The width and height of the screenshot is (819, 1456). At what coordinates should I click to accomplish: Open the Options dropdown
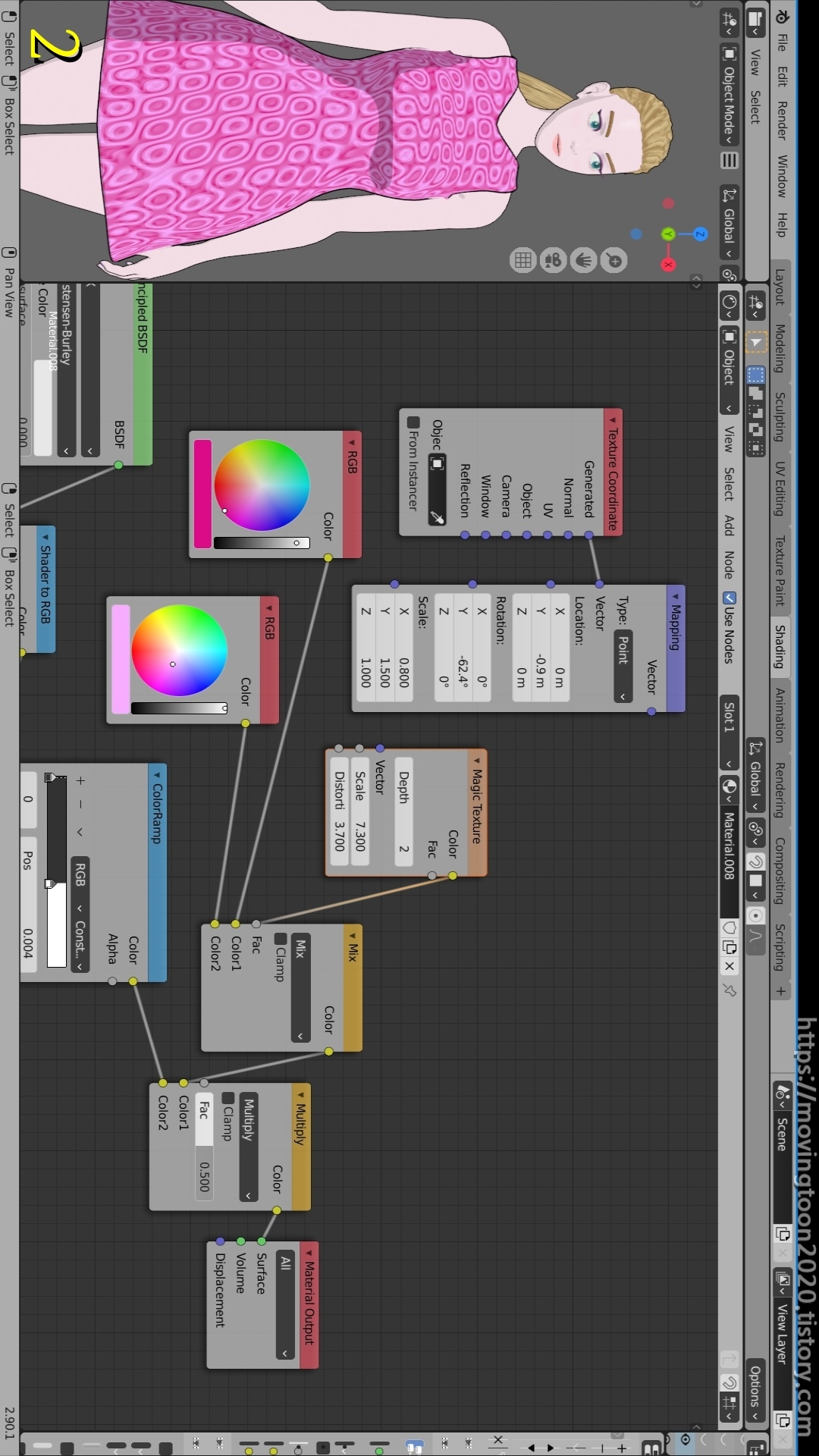tap(755, 1391)
